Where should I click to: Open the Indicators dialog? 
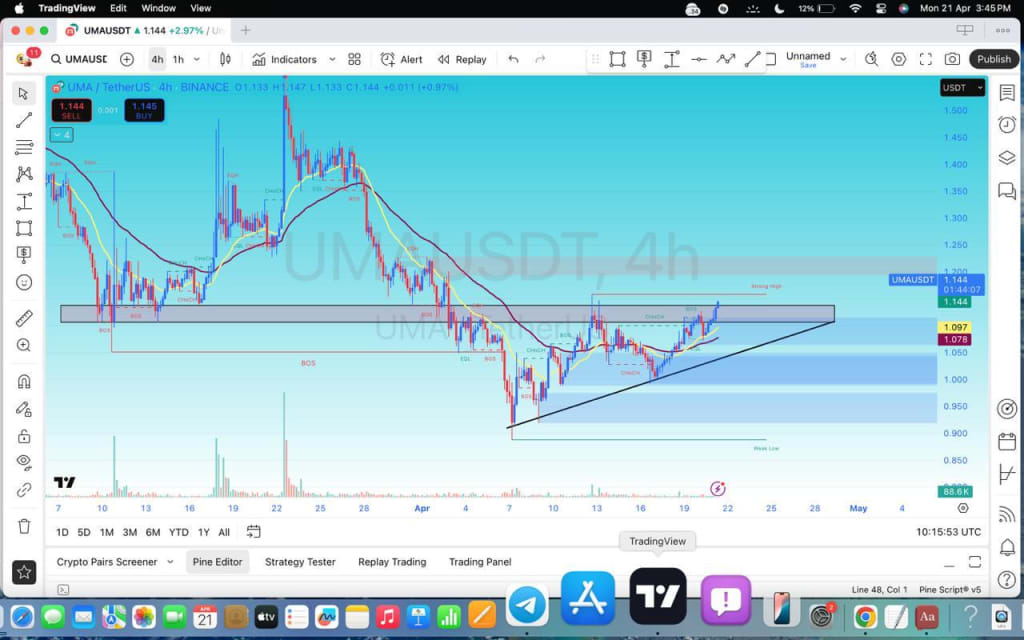point(285,59)
